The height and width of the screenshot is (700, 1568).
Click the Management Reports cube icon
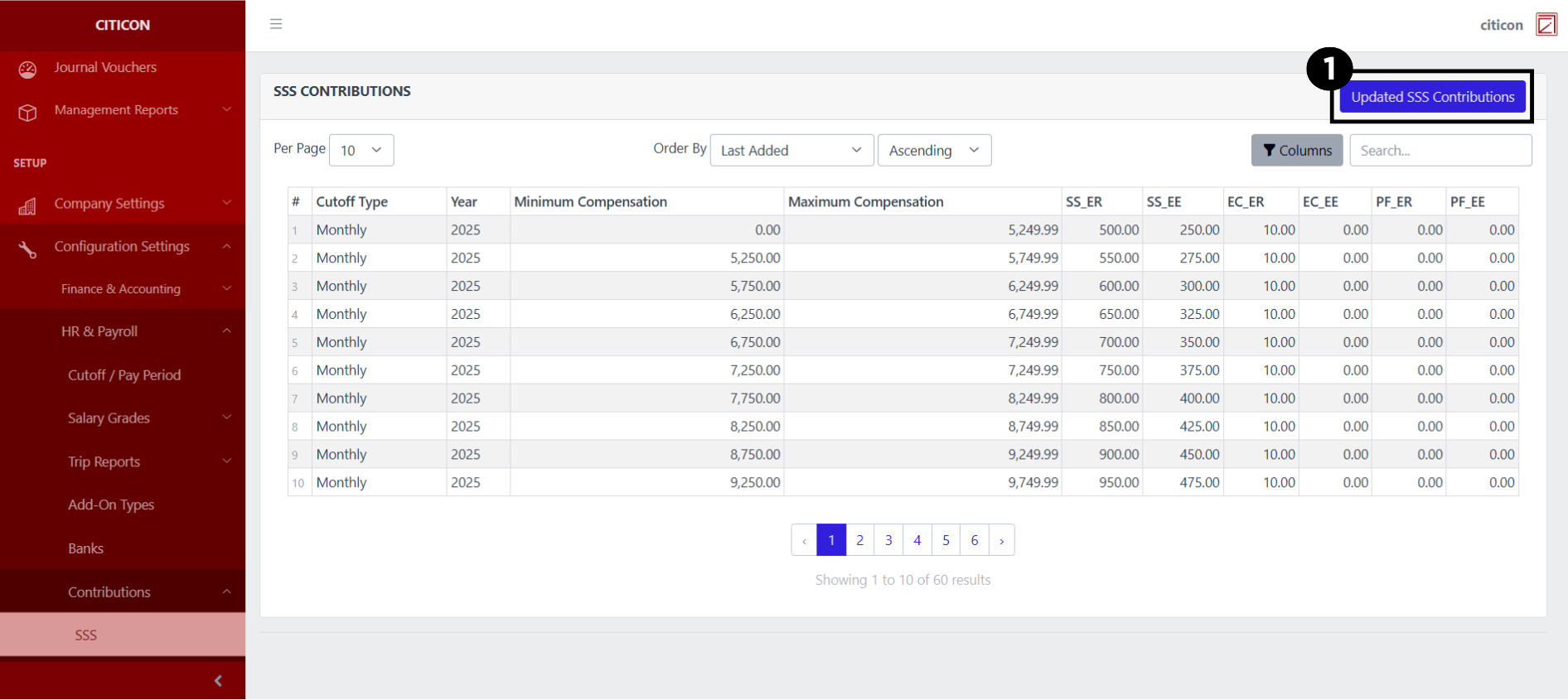27,112
